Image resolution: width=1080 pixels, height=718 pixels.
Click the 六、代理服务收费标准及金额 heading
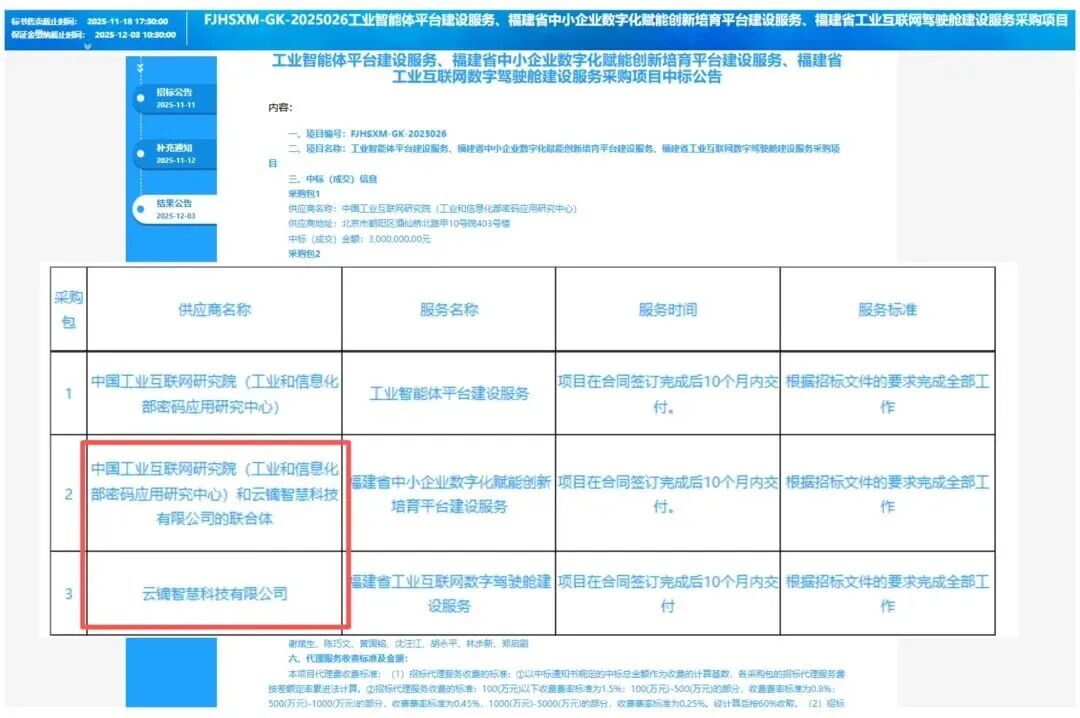click(x=348, y=659)
